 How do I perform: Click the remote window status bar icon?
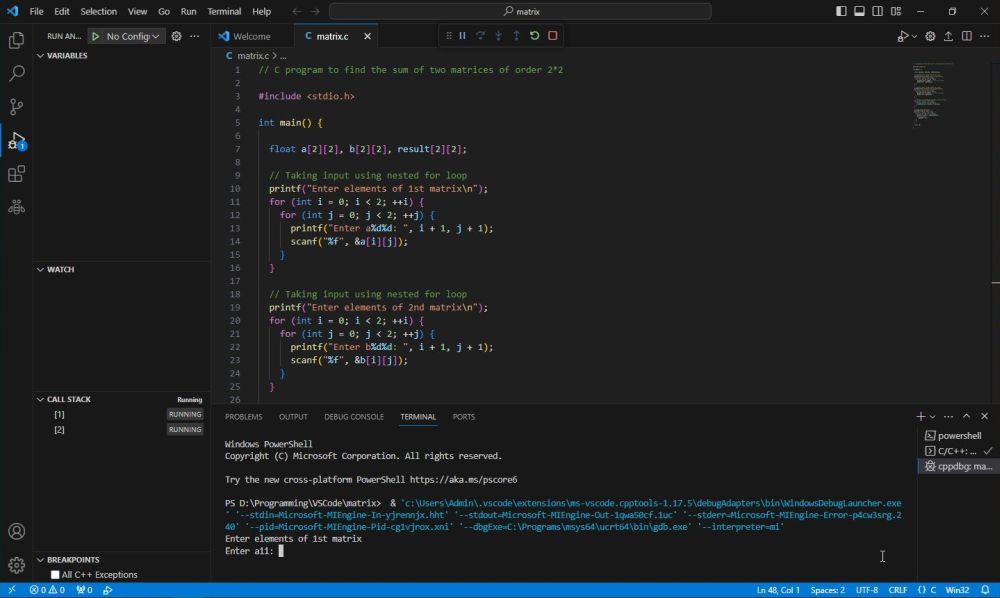pos(11,590)
